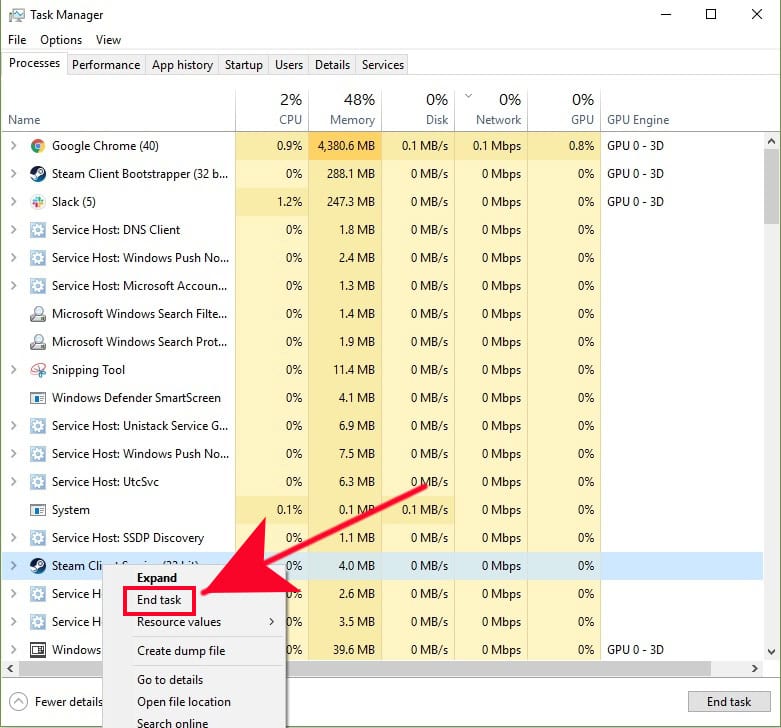Sort by the Disk column header

pos(418,110)
